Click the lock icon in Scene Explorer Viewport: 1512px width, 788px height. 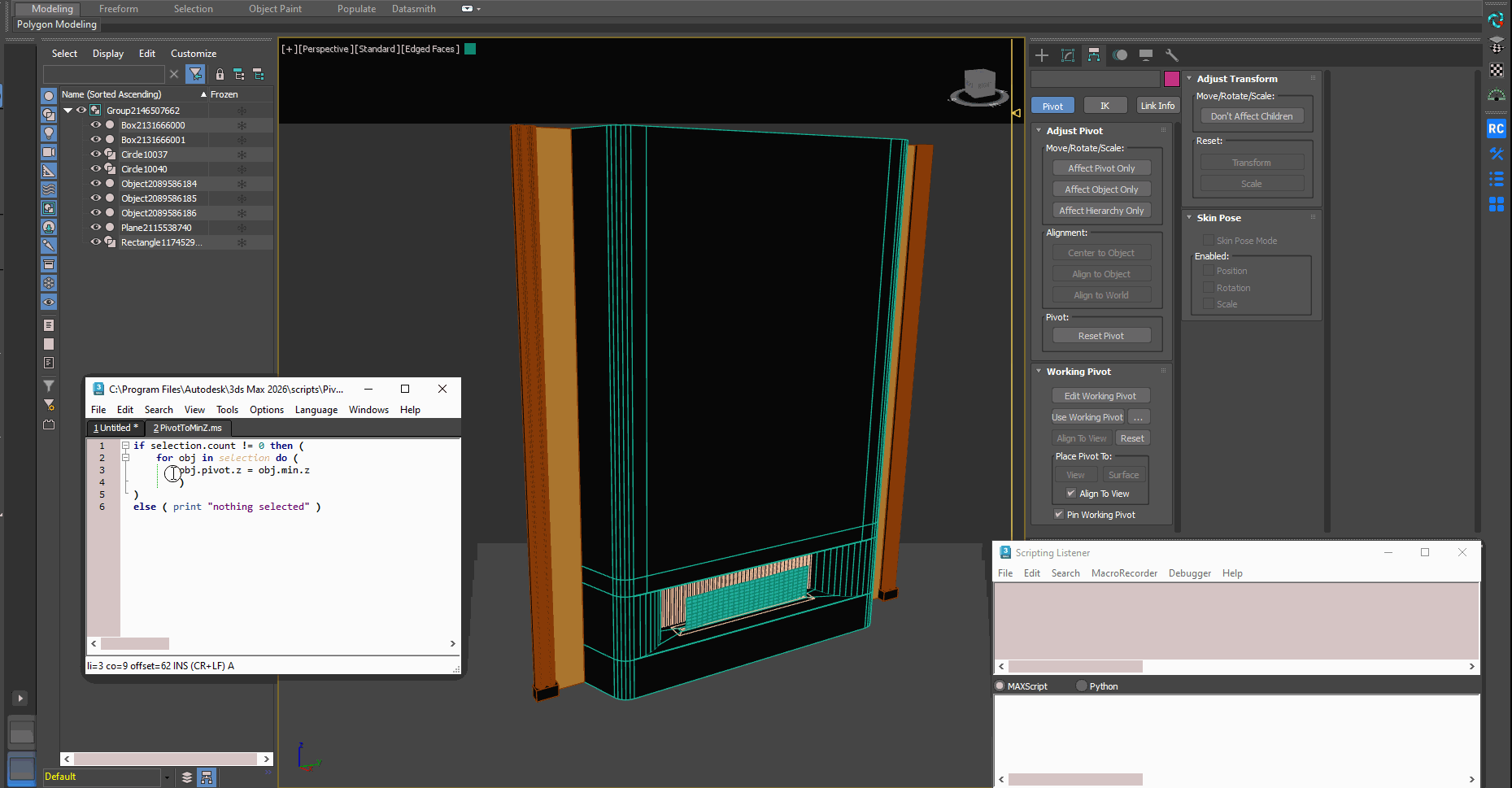pyautogui.click(x=220, y=75)
